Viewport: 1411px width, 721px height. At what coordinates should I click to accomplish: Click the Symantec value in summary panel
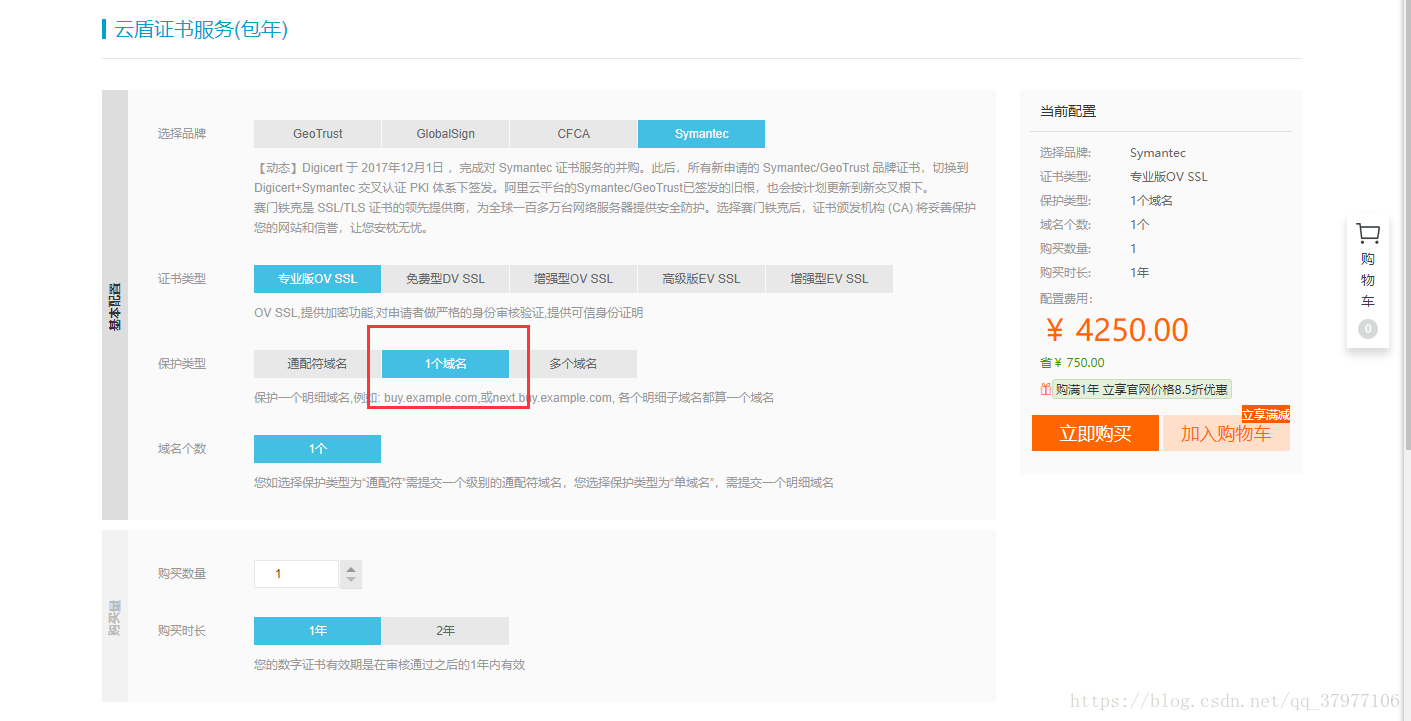tap(1158, 153)
